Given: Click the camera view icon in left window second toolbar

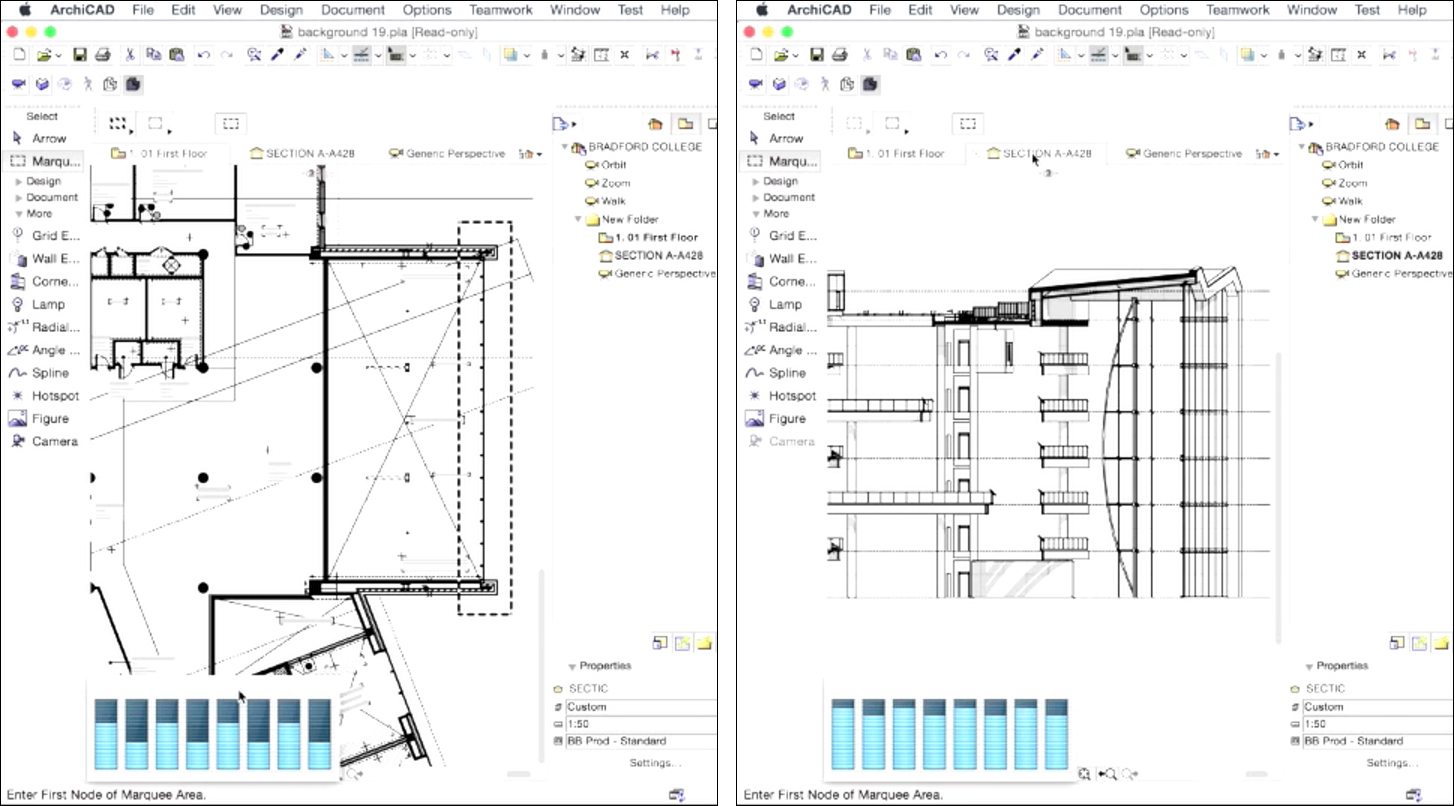Looking at the screenshot, I should [x=18, y=84].
